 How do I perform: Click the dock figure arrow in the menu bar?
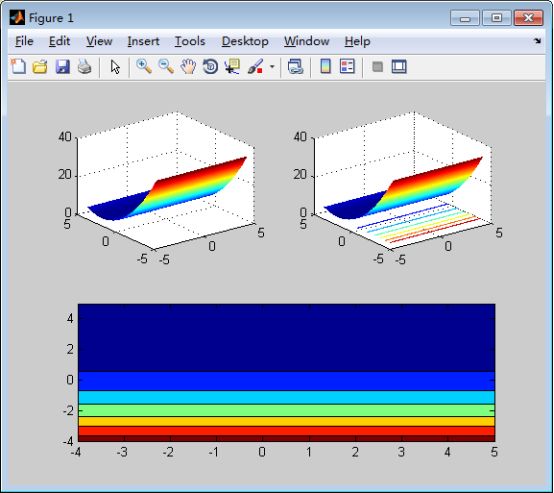coord(537,41)
